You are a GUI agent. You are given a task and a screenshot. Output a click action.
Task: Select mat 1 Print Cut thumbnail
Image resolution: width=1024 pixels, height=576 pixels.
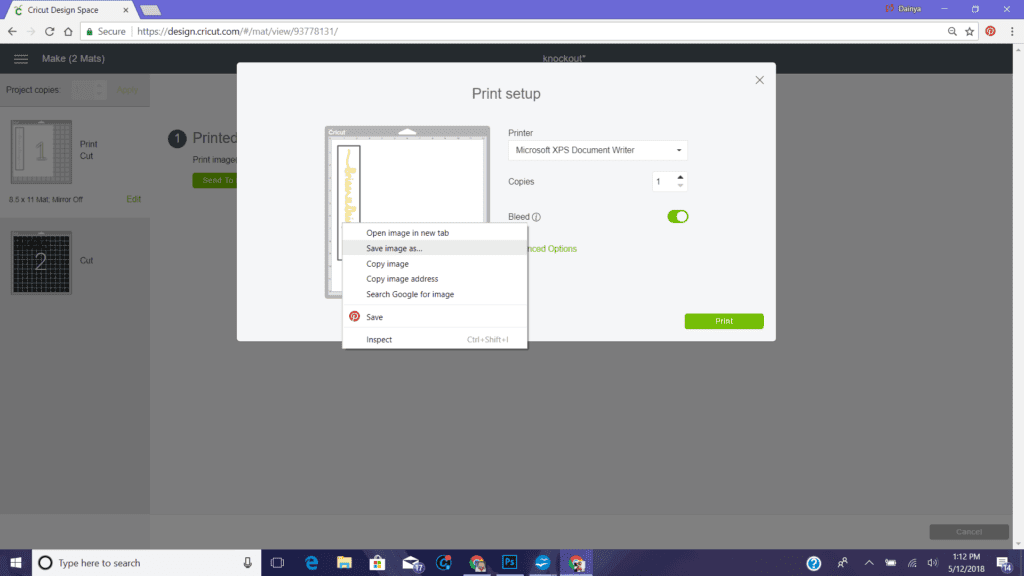pyautogui.click(x=41, y=152)
